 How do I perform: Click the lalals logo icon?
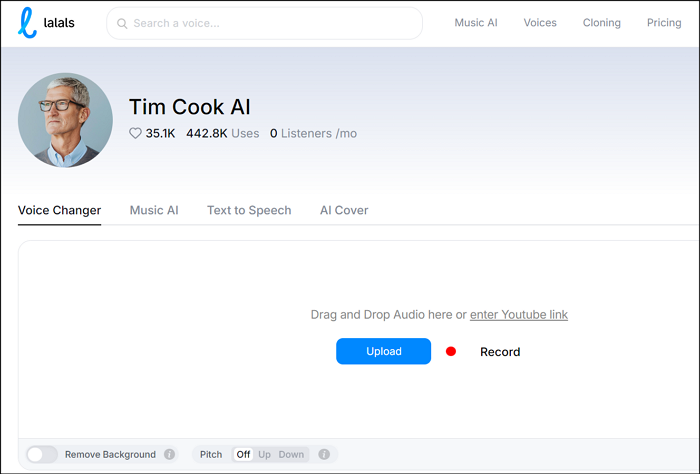tap(27, 23)
